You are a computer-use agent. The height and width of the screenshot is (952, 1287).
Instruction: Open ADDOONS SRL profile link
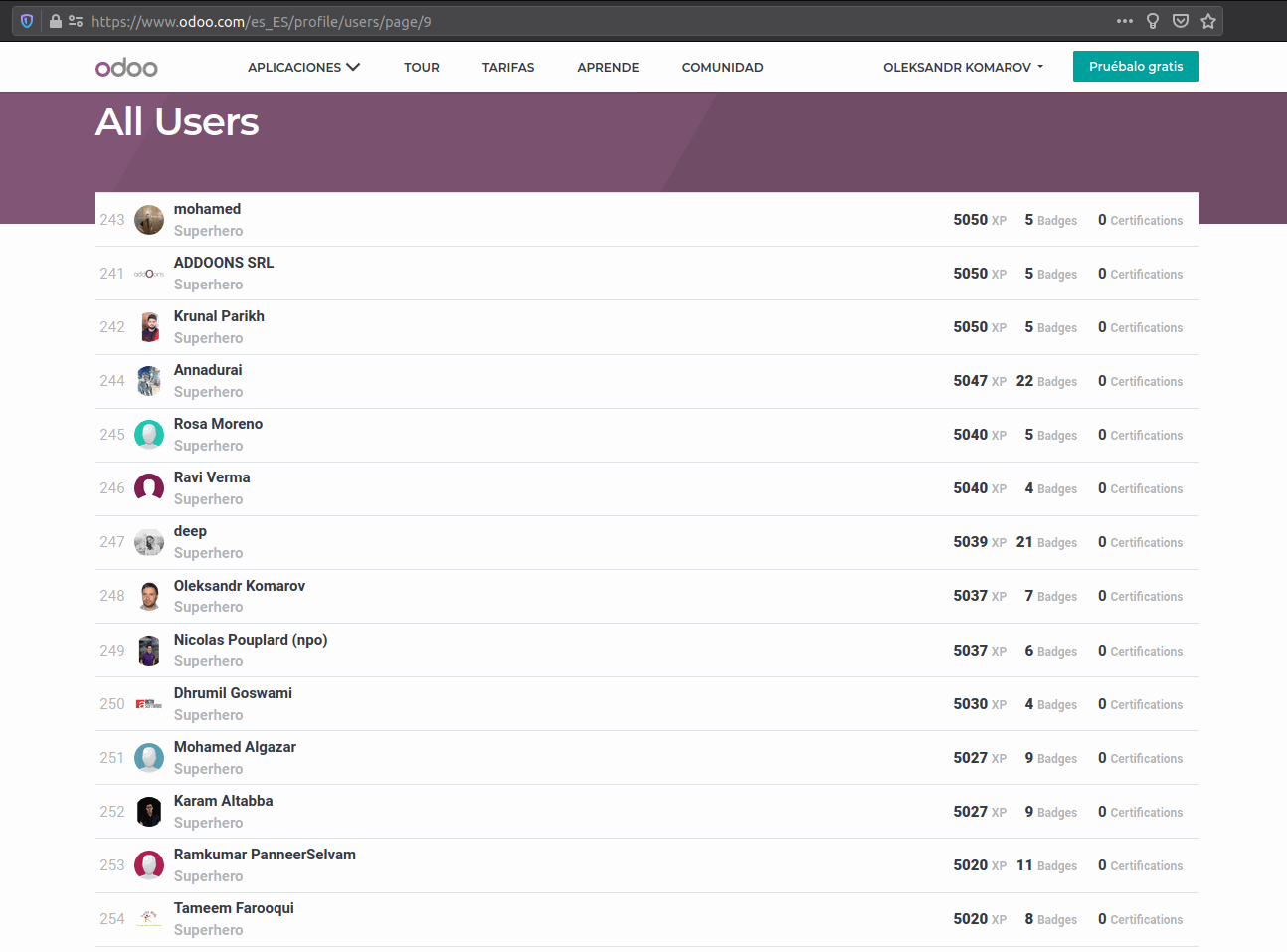point(224,263)
